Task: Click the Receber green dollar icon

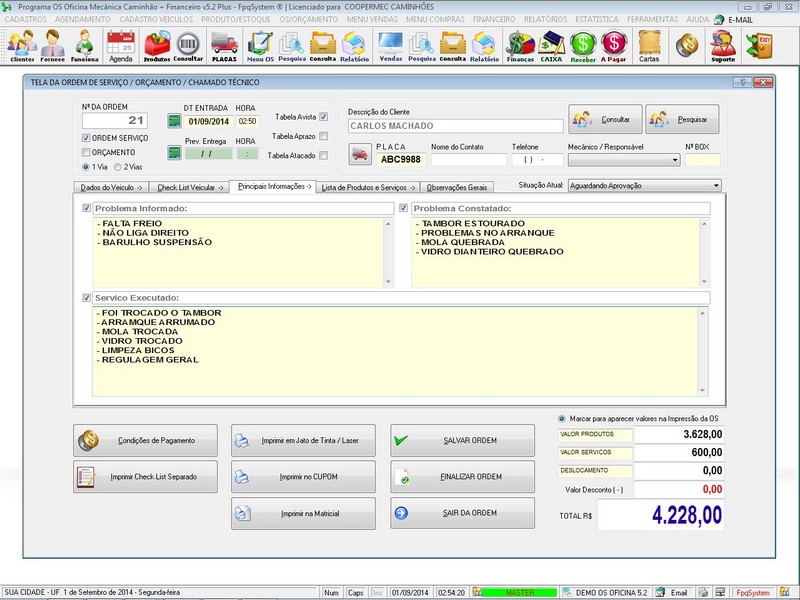Action: 583,45
